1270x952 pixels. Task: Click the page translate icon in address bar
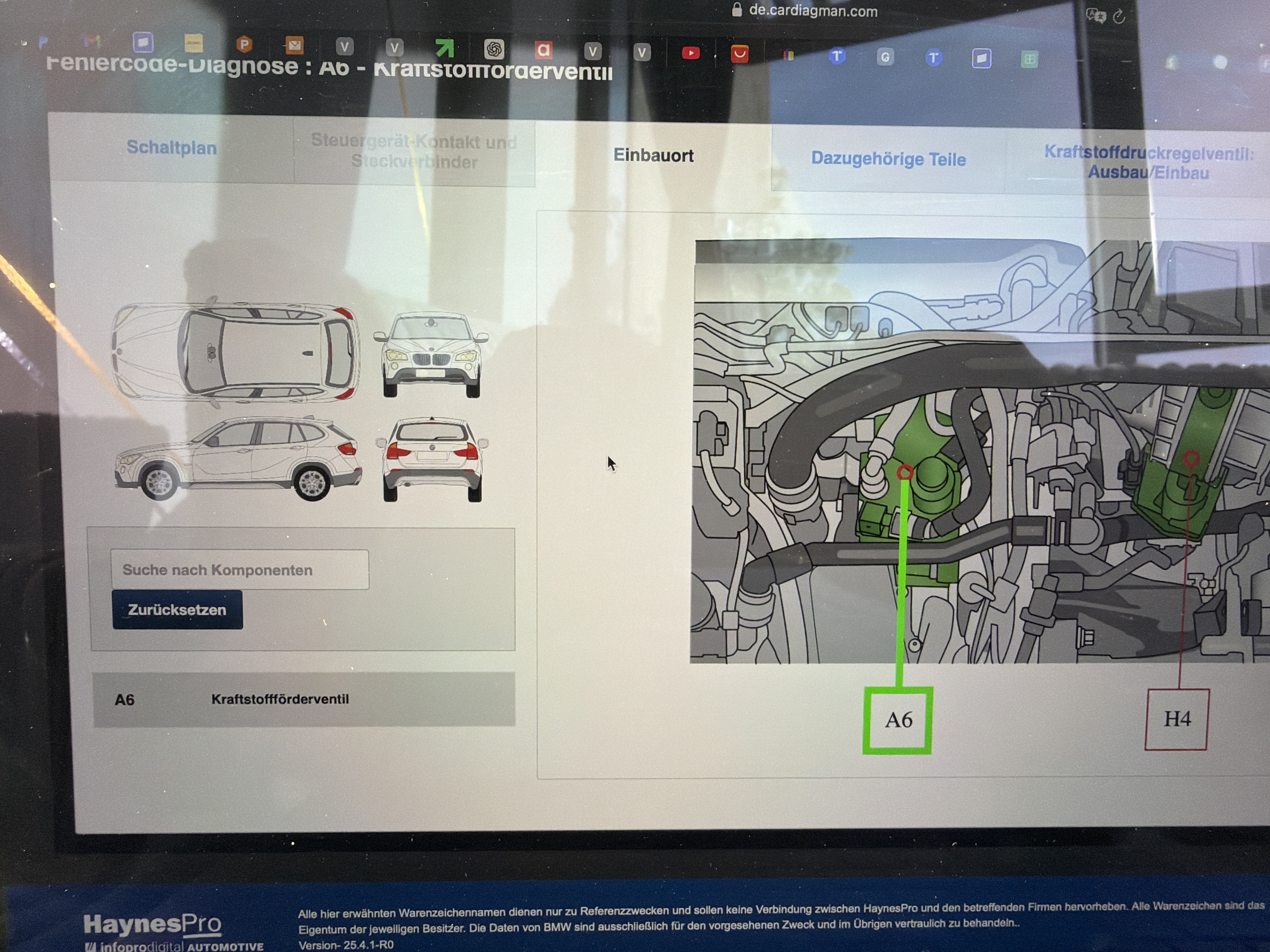click(1096, 15)
